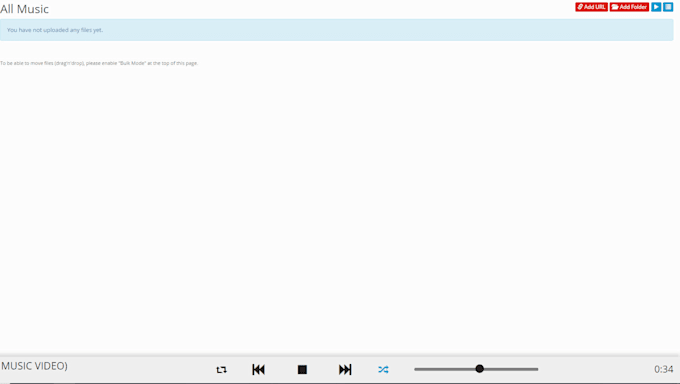Skip to the previous track
Image resolution: width=680 pixels, height=384 pixels.
(x=258, y=370)
